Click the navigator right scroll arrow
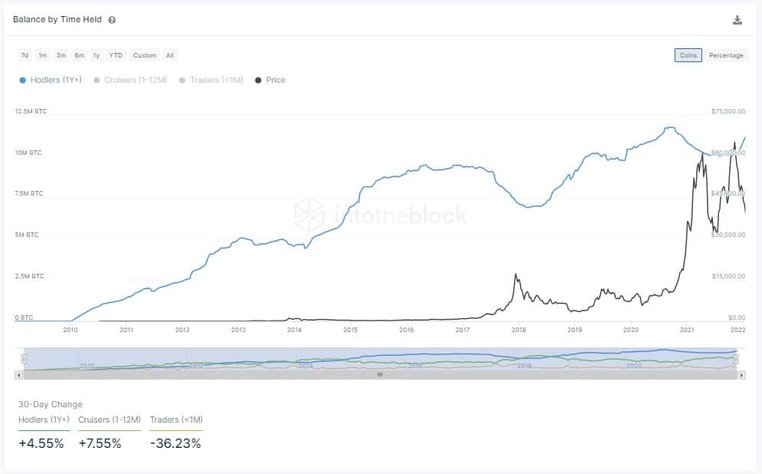The image size is (762, 474). [x=743, y=375]
